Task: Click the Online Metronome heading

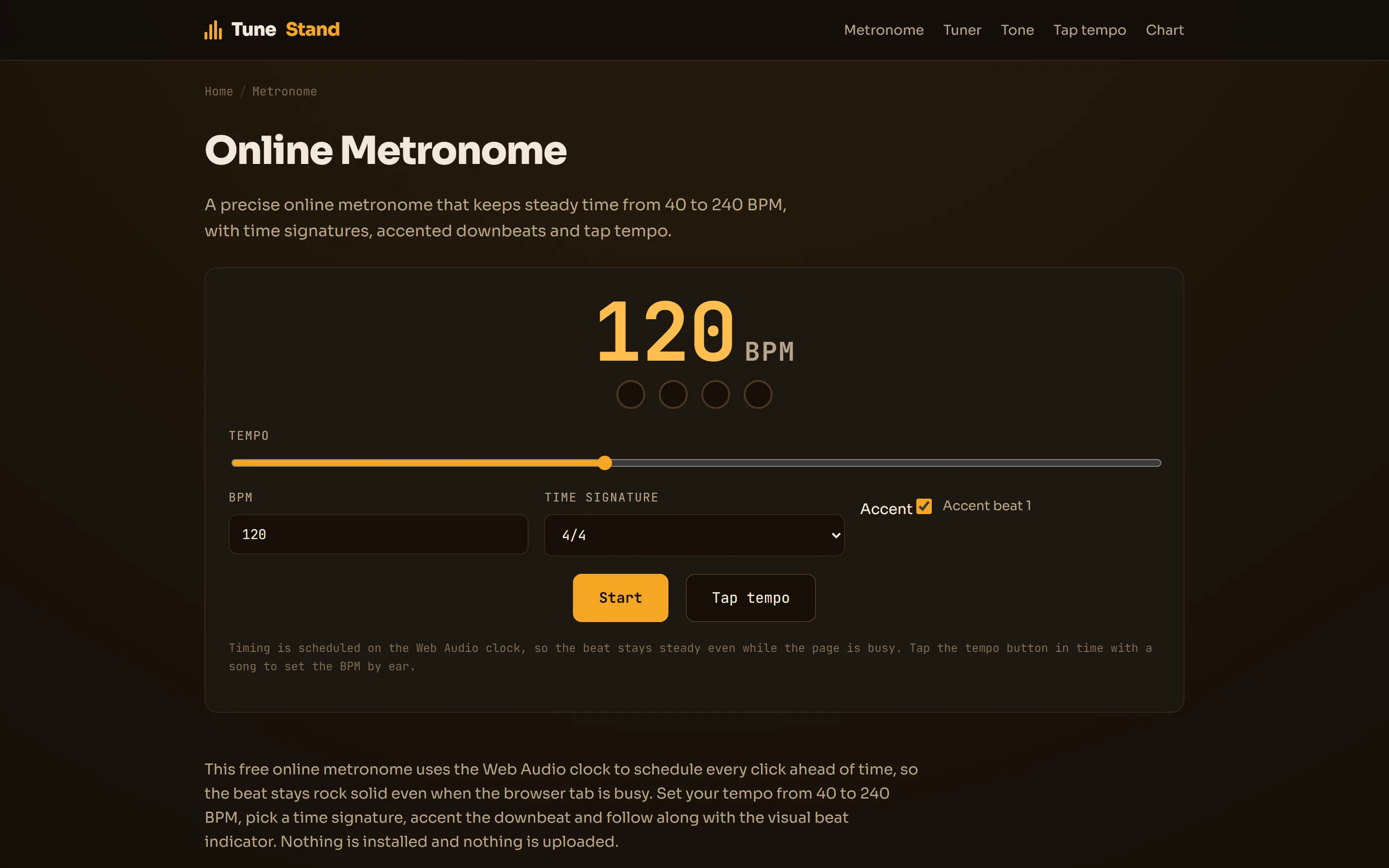Action: pyautogui.click(x=386, y=150)
